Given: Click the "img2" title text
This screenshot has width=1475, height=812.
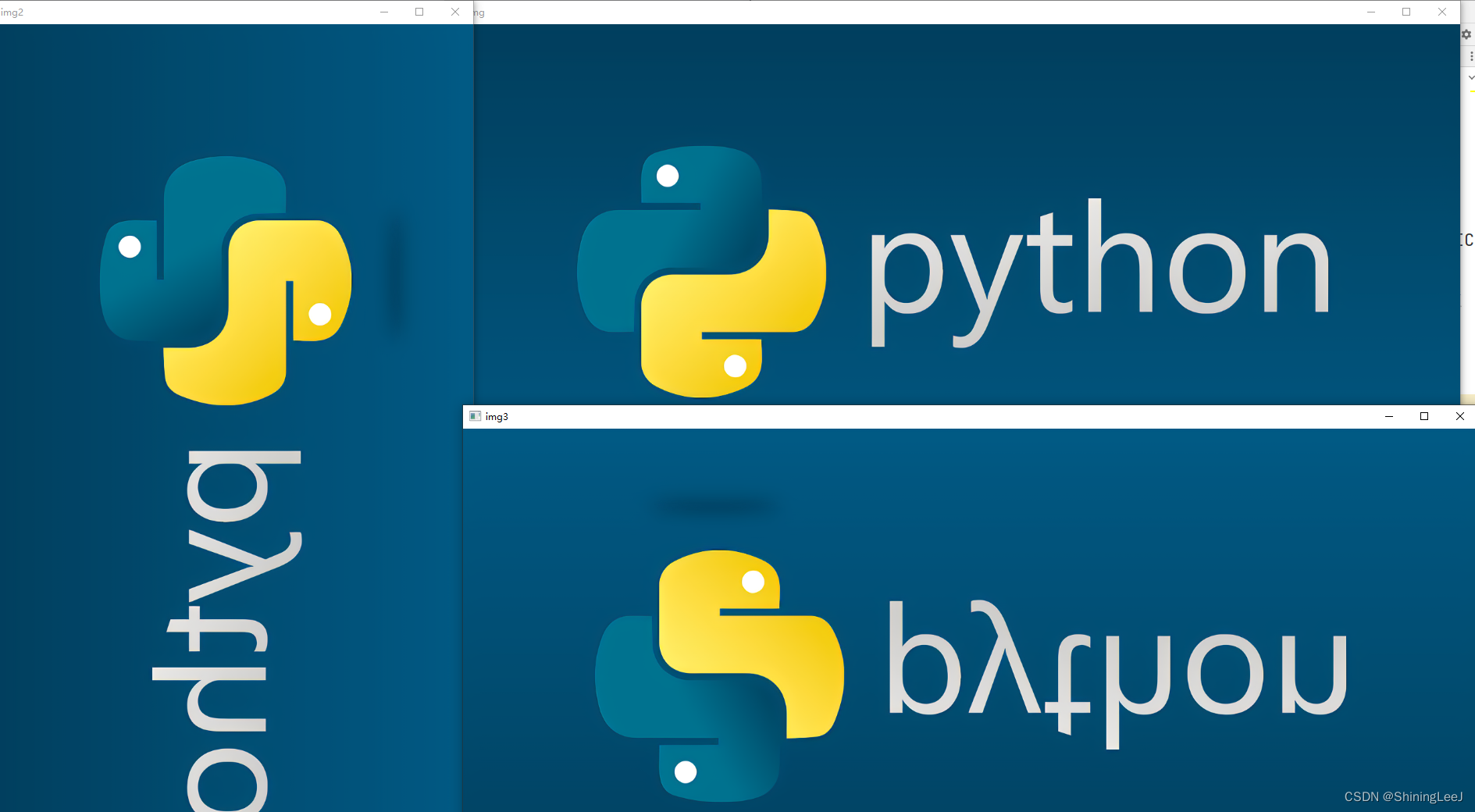Looking at the screenshot, I should click(x=12, y=12).
